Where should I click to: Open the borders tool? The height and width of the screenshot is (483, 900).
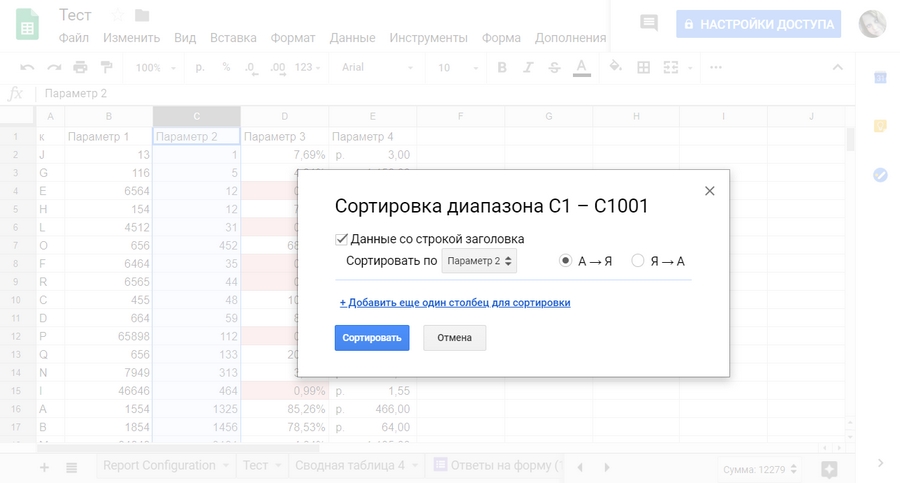(643, 67)
